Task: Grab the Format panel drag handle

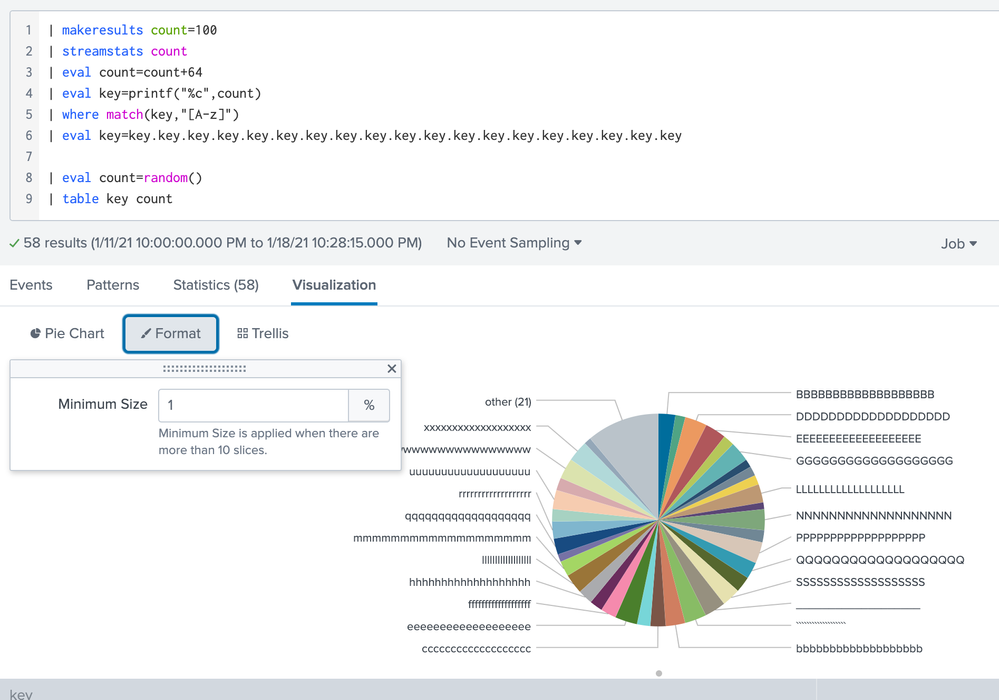Action: point(205,369)
